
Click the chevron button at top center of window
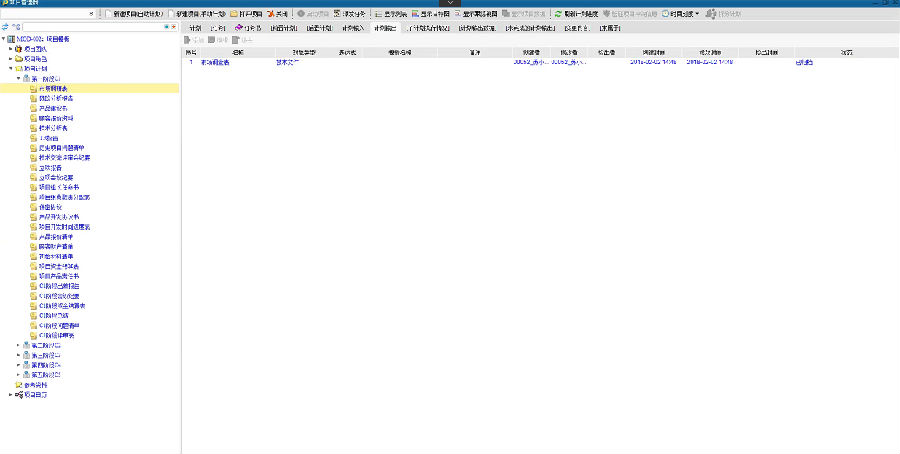[450, 3]
